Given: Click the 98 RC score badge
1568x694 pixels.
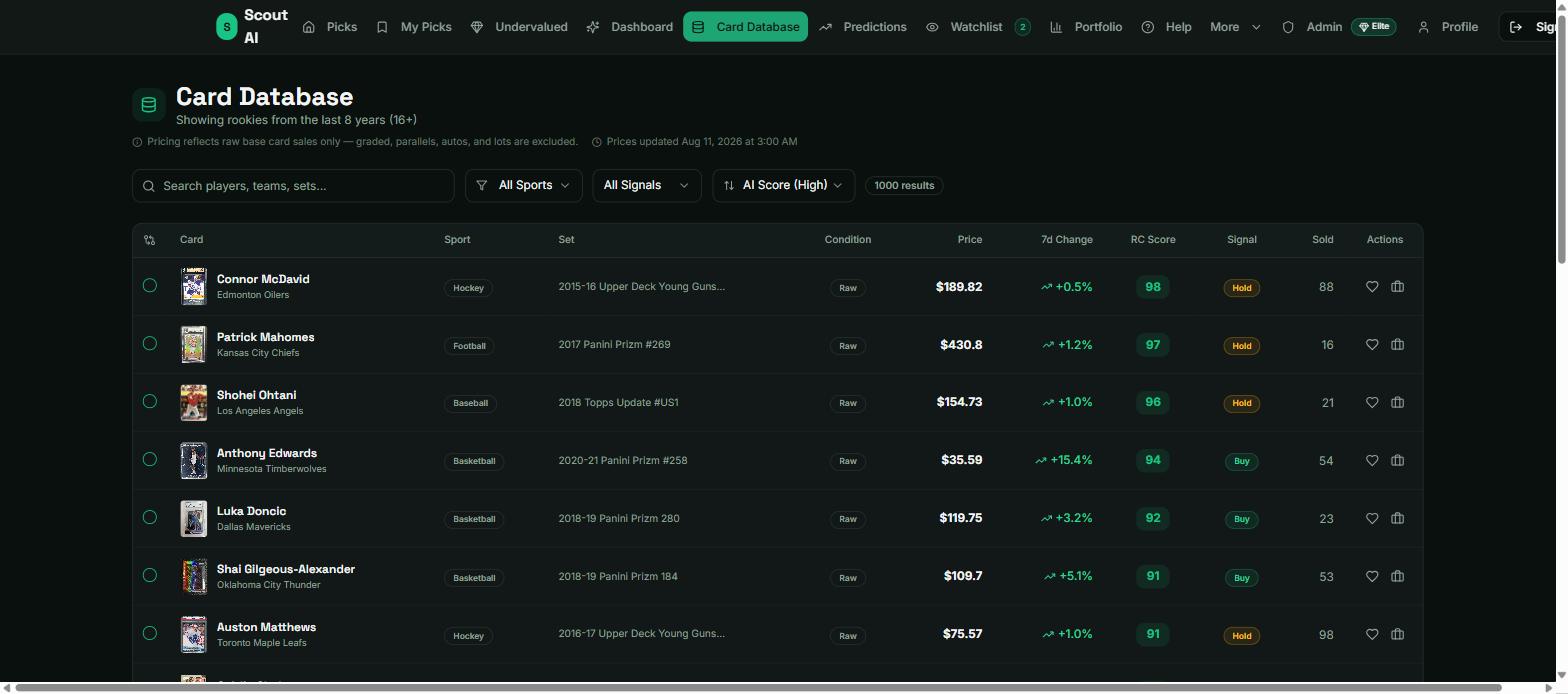Looking at the screenshot, I should click(x=1153, y=287).
